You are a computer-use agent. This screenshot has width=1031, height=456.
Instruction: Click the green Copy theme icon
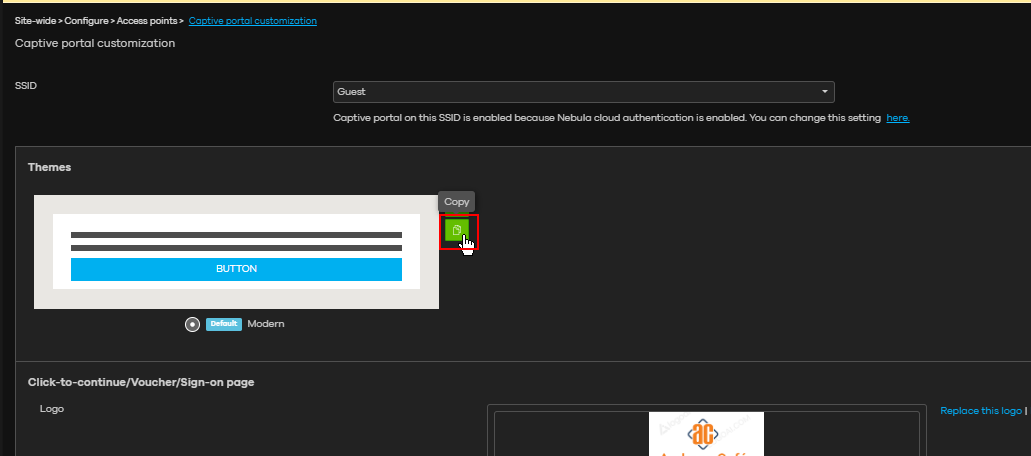[x=456, y=230]
